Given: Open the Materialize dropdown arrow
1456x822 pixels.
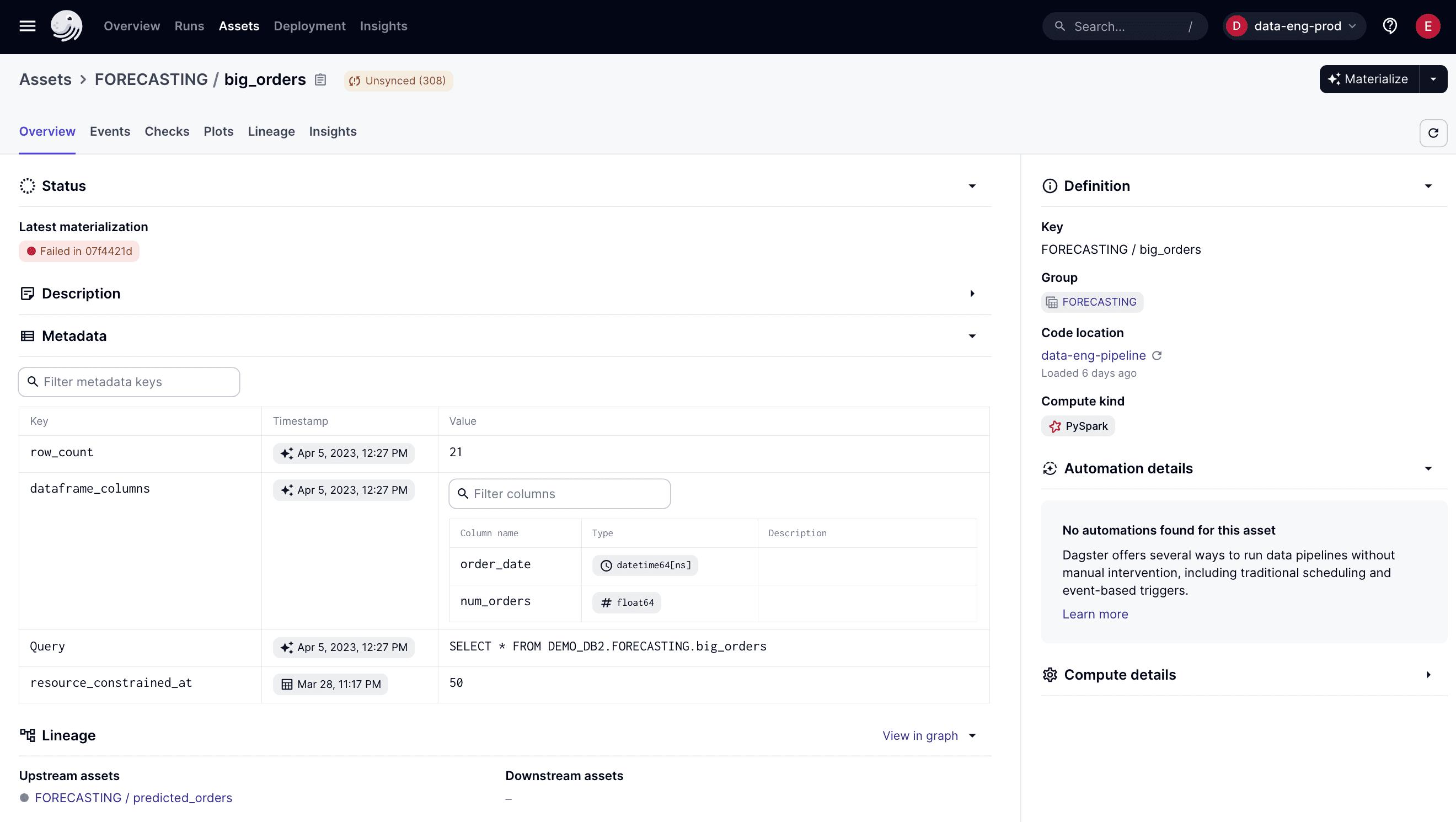Looking at the screenshot, I should pyautogui.click(x=1434, y=78).
